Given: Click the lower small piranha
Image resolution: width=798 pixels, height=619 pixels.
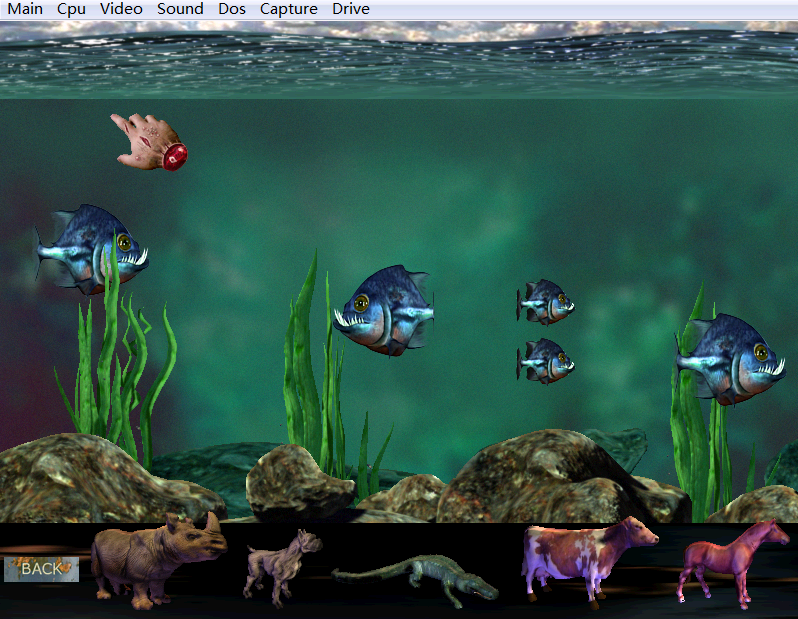Looking at the screenshot, I should pyautogui.click(x=545, y=361).
